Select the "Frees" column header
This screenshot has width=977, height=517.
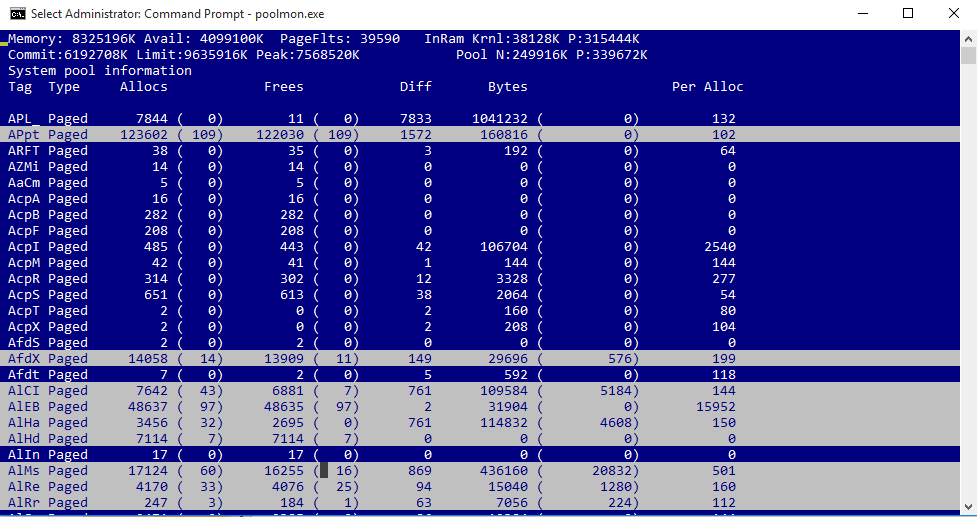pyautogui.click(x=284, y=87)
